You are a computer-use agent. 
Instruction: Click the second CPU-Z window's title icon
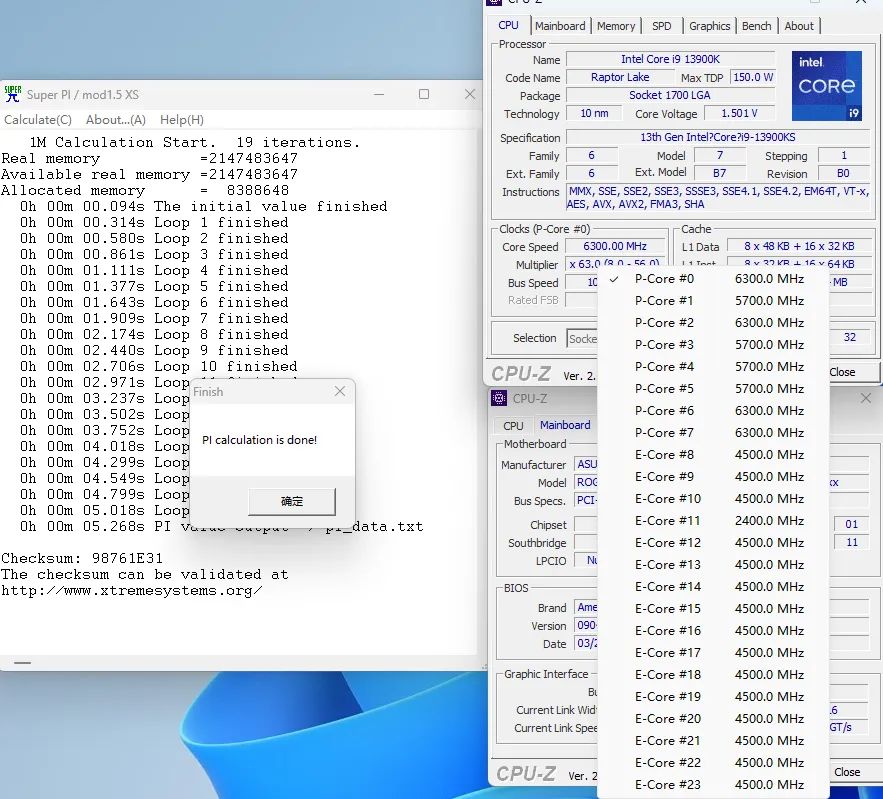pyautogui.click(x=499, y=399)
